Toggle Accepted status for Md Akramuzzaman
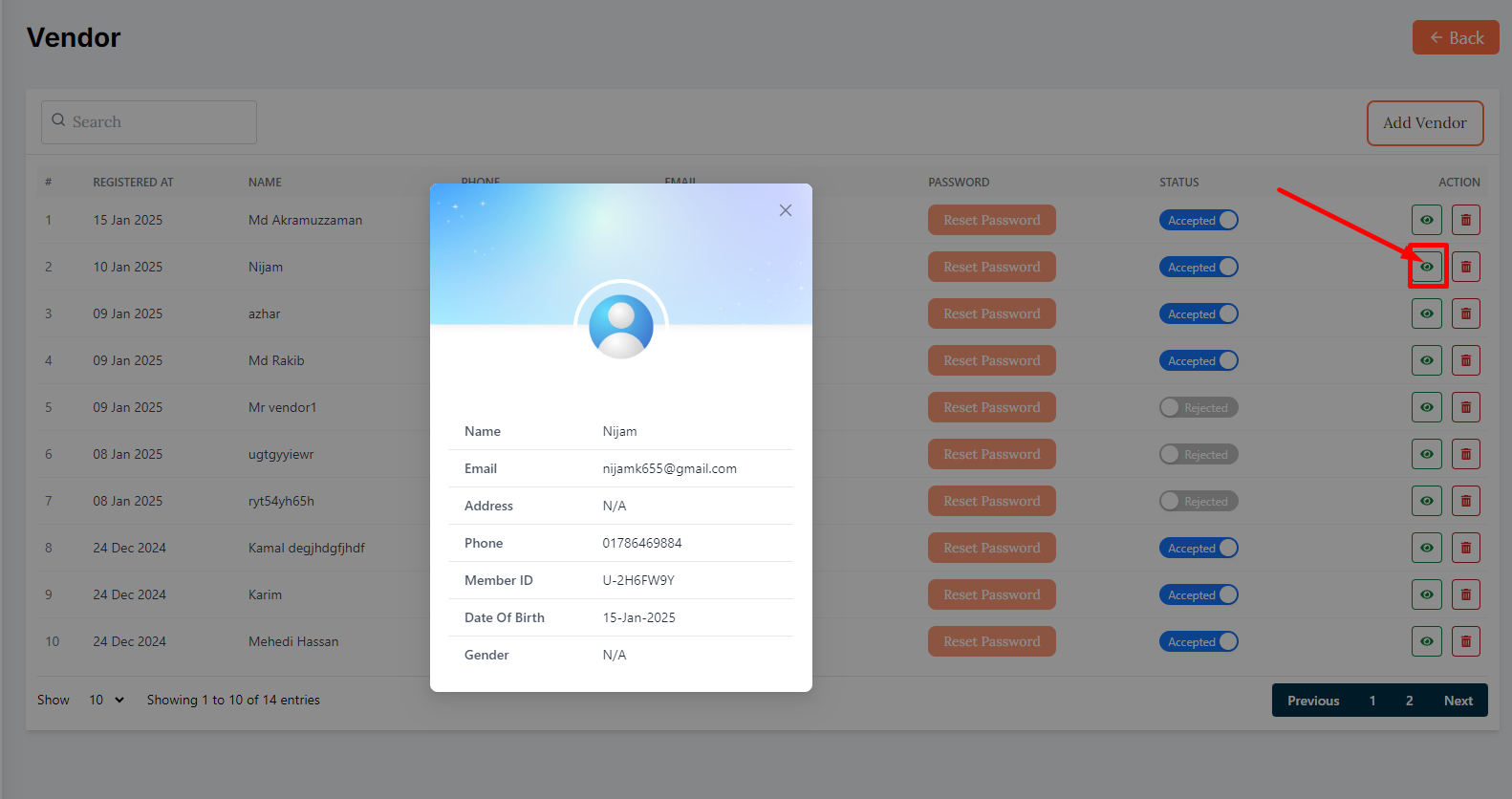Viewport: 1512px width, 799px height. coord(1199,220)
